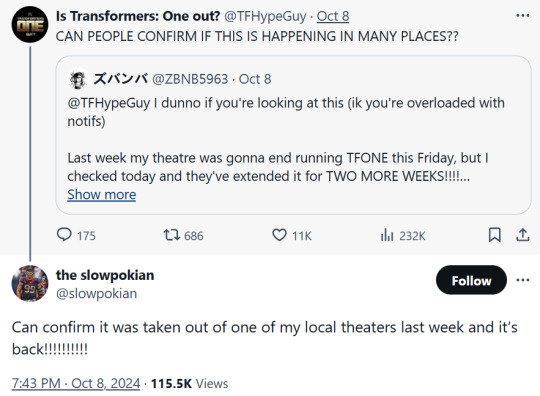Open the @slowpokian handle

pos(96,294)
